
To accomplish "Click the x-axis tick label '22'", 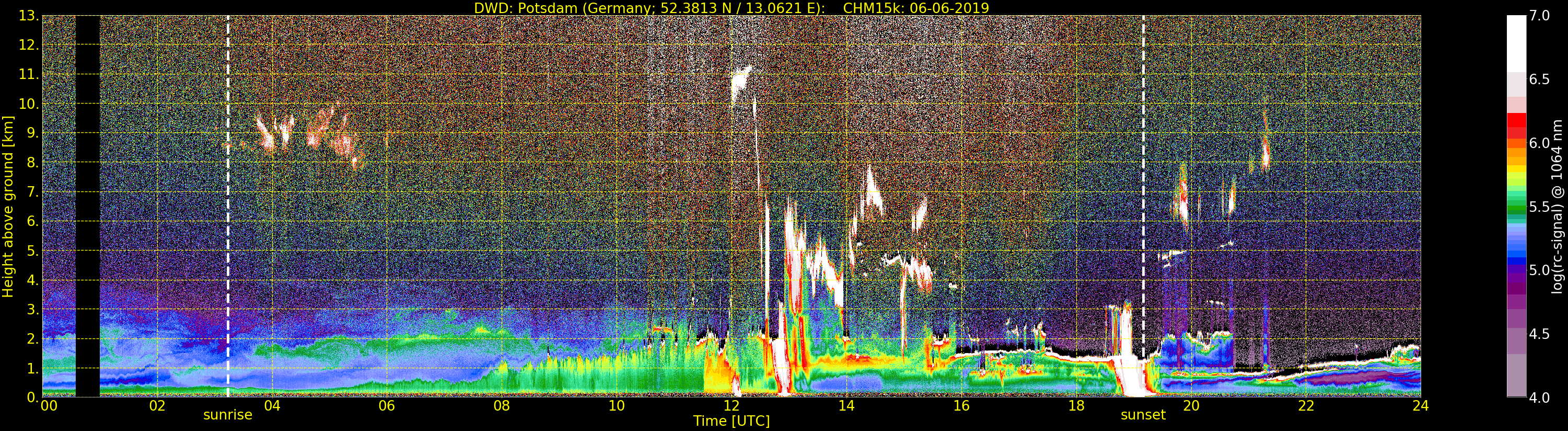I will [1306, 405].
